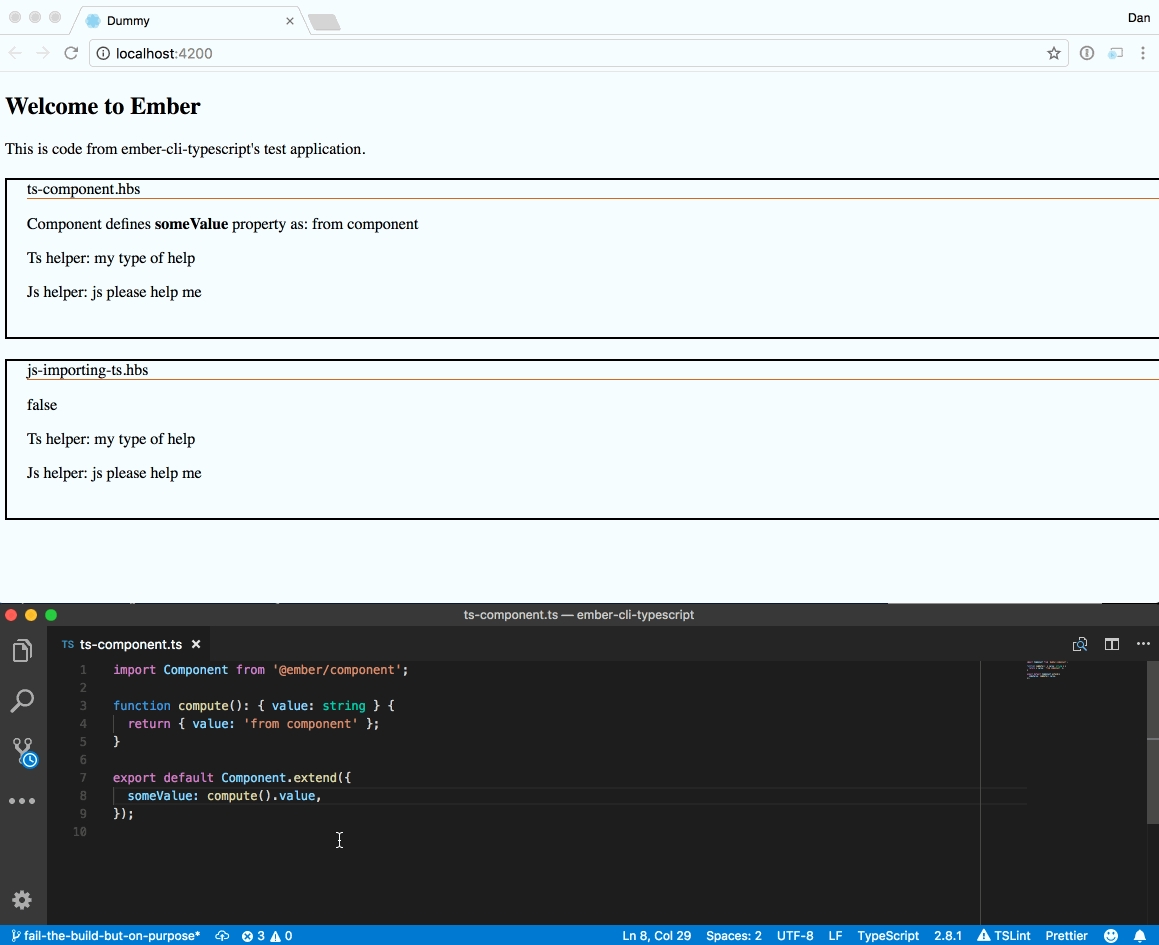Image resolution: width=1159 pixels, height=945 pixels.
Task: Click the synchronize changes cloud icon
Action: [222, 936]
